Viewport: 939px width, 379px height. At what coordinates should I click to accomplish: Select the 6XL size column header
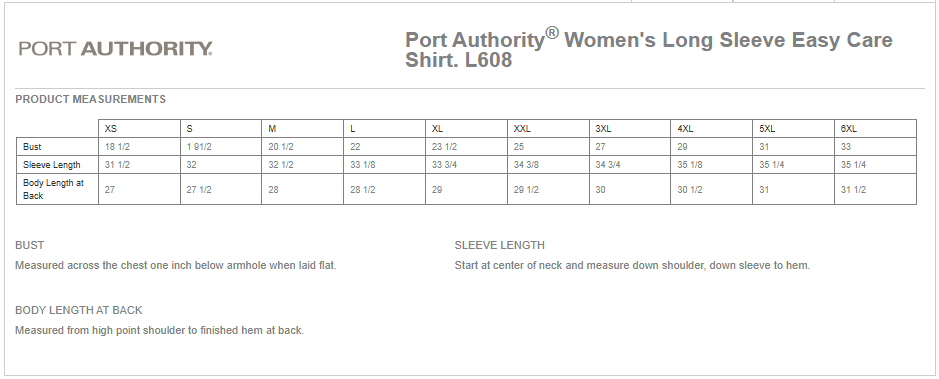[849, 129]
